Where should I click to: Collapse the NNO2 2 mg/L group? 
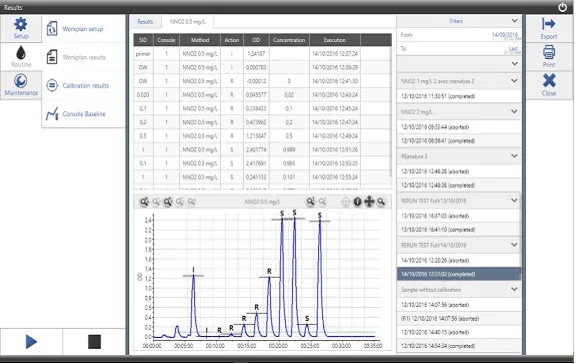514,112
